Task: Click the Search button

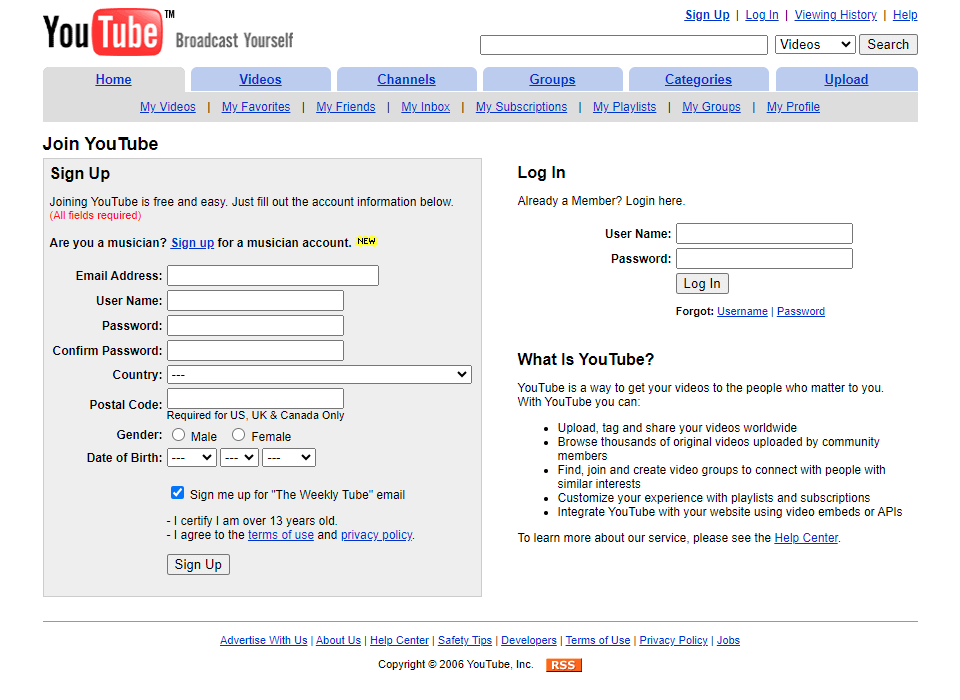Action: 888,45
